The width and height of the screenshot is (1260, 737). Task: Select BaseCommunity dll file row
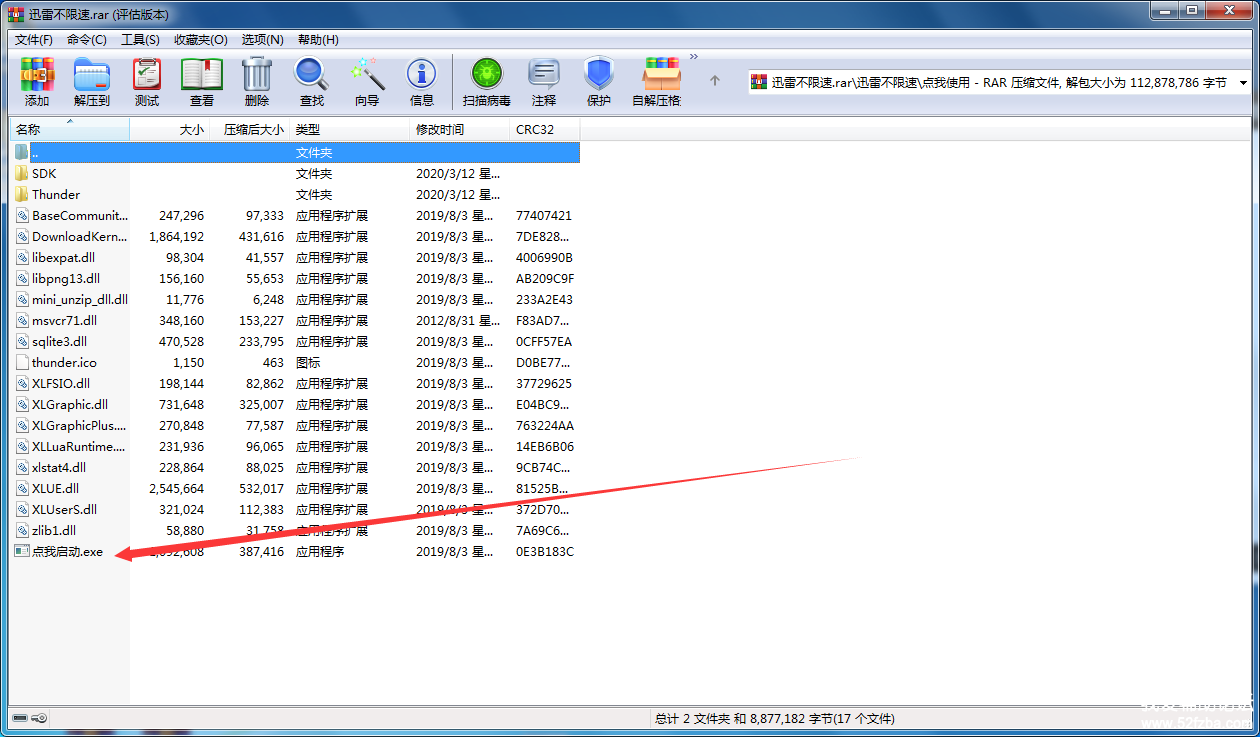(x=296, y=215)
